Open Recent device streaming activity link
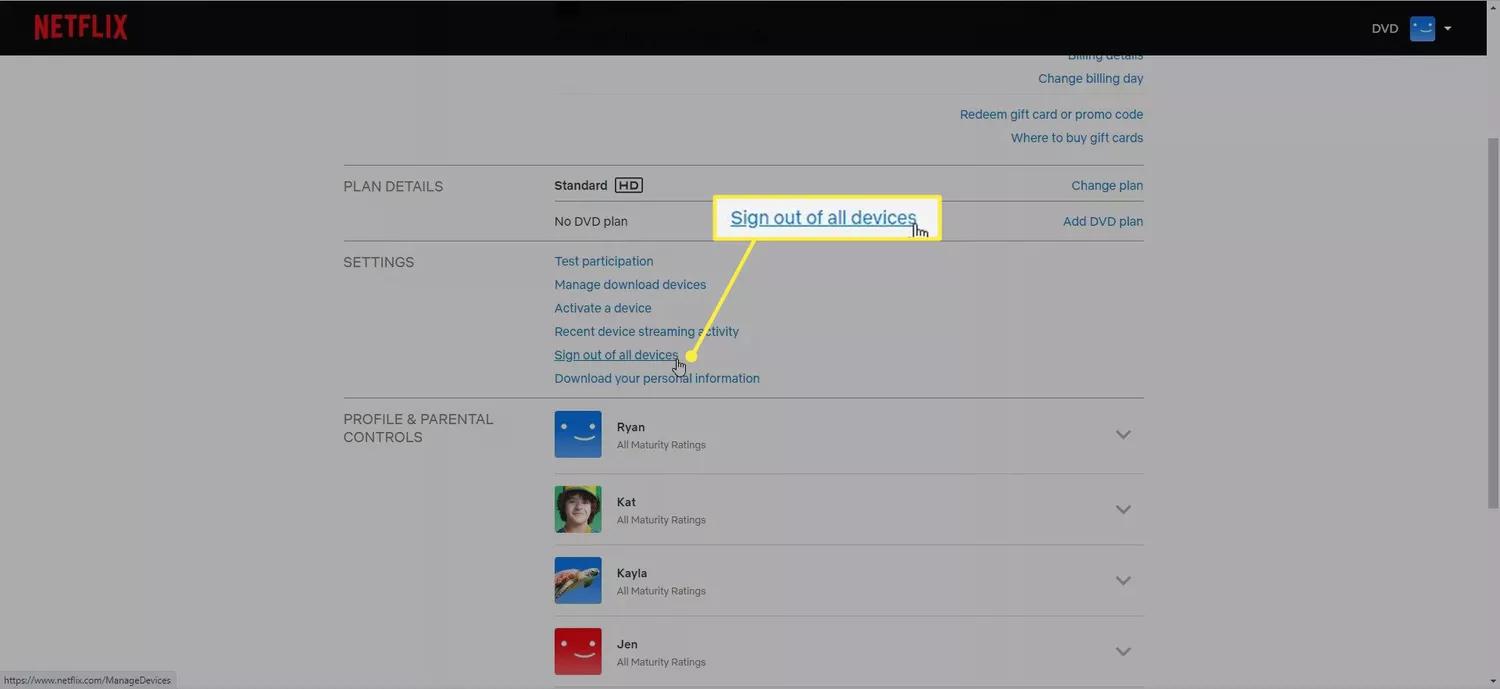This screenshot has width=1500, height=689. pos(647,331)
